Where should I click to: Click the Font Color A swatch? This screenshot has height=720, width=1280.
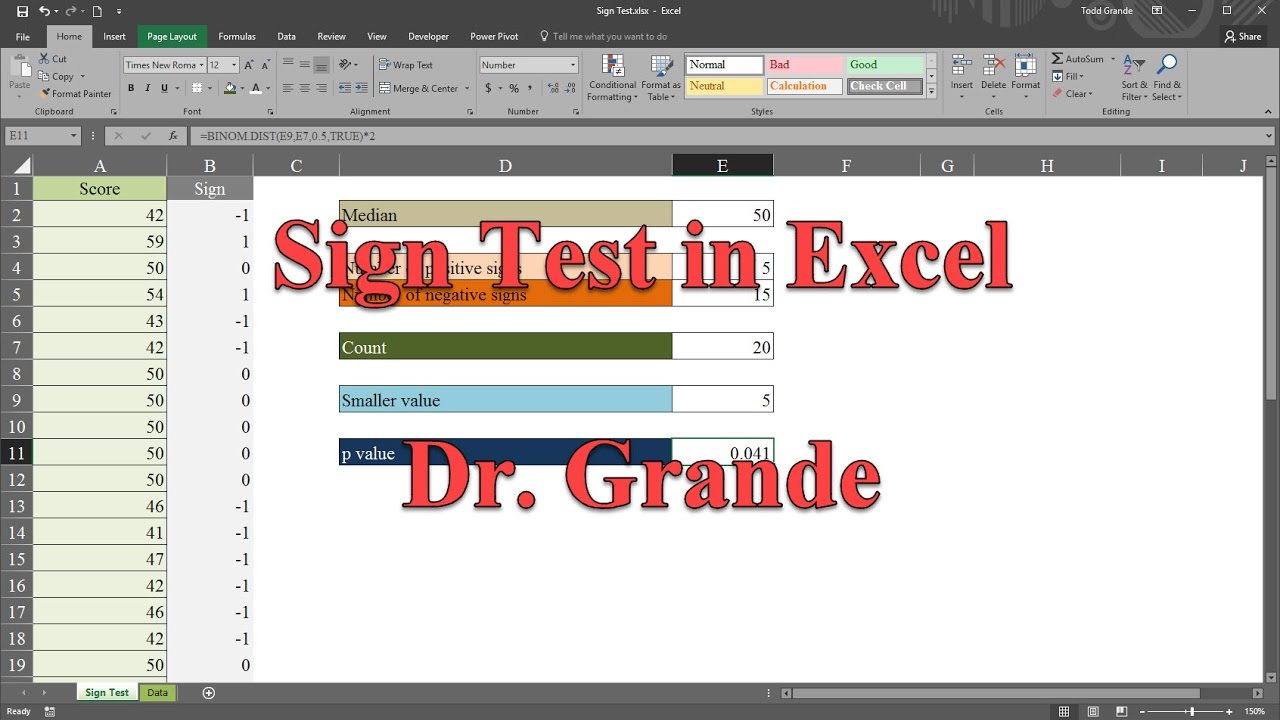tap(256, 88)
